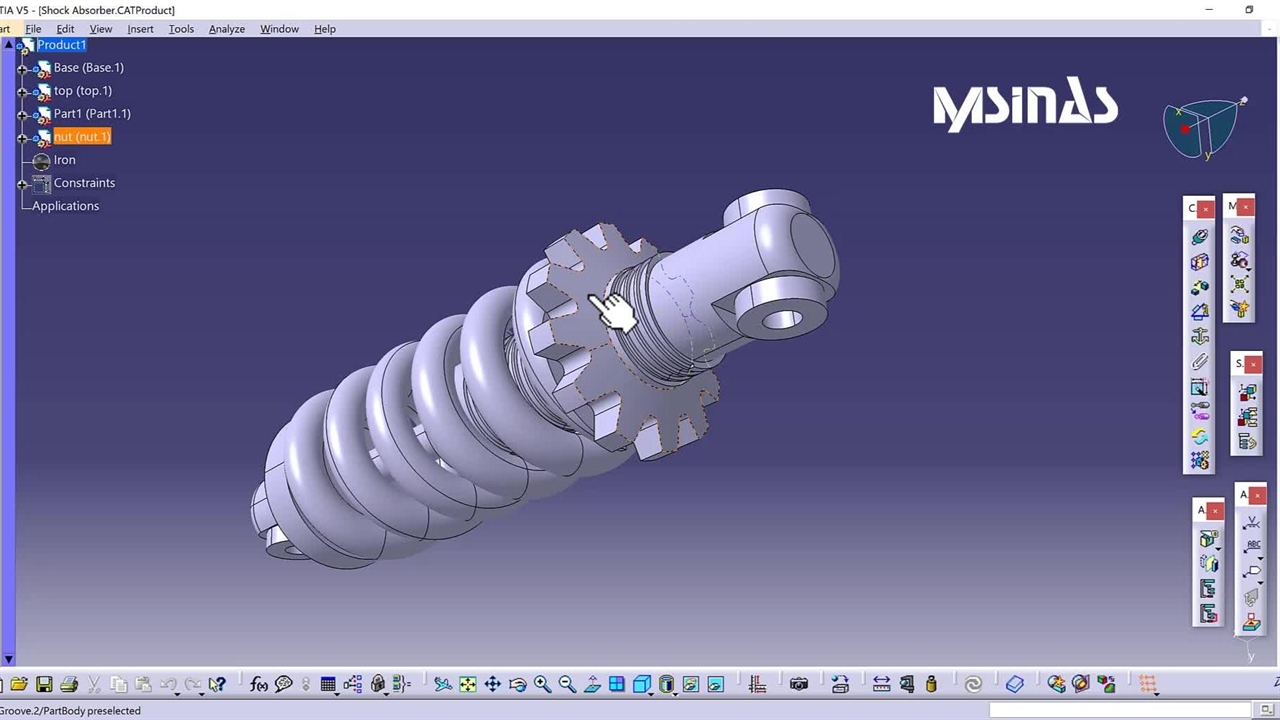
Task: Open the Analyze menu
Action: [226, 29]
